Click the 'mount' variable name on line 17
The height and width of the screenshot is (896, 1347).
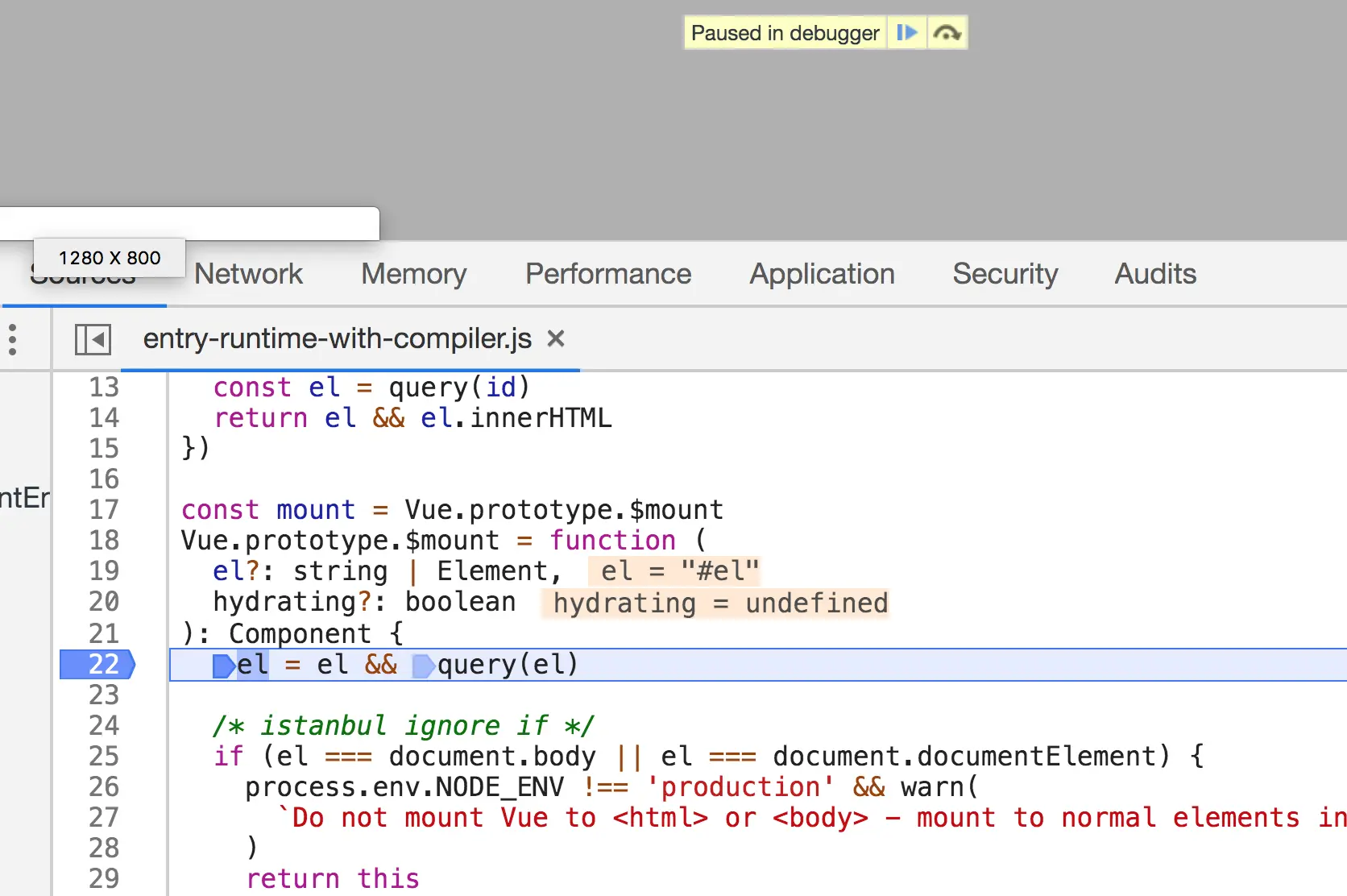pyautogui.click(x=316, y=510)
